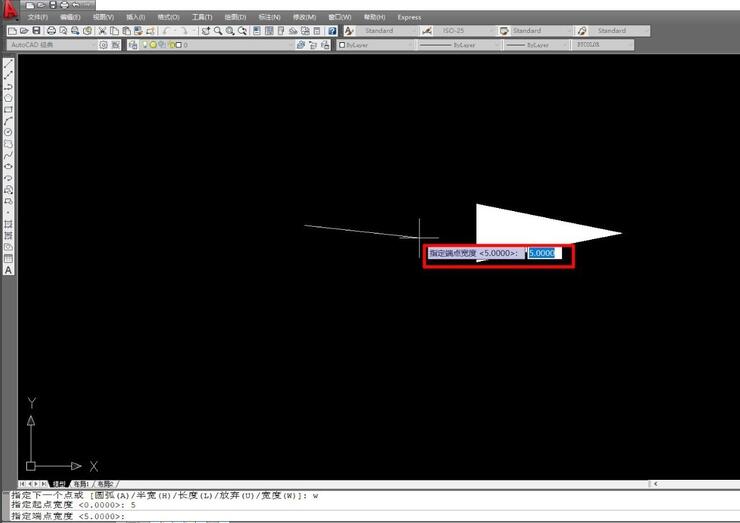
Task: Open the 绘图(D) menu
Action: tap(236, 17)
